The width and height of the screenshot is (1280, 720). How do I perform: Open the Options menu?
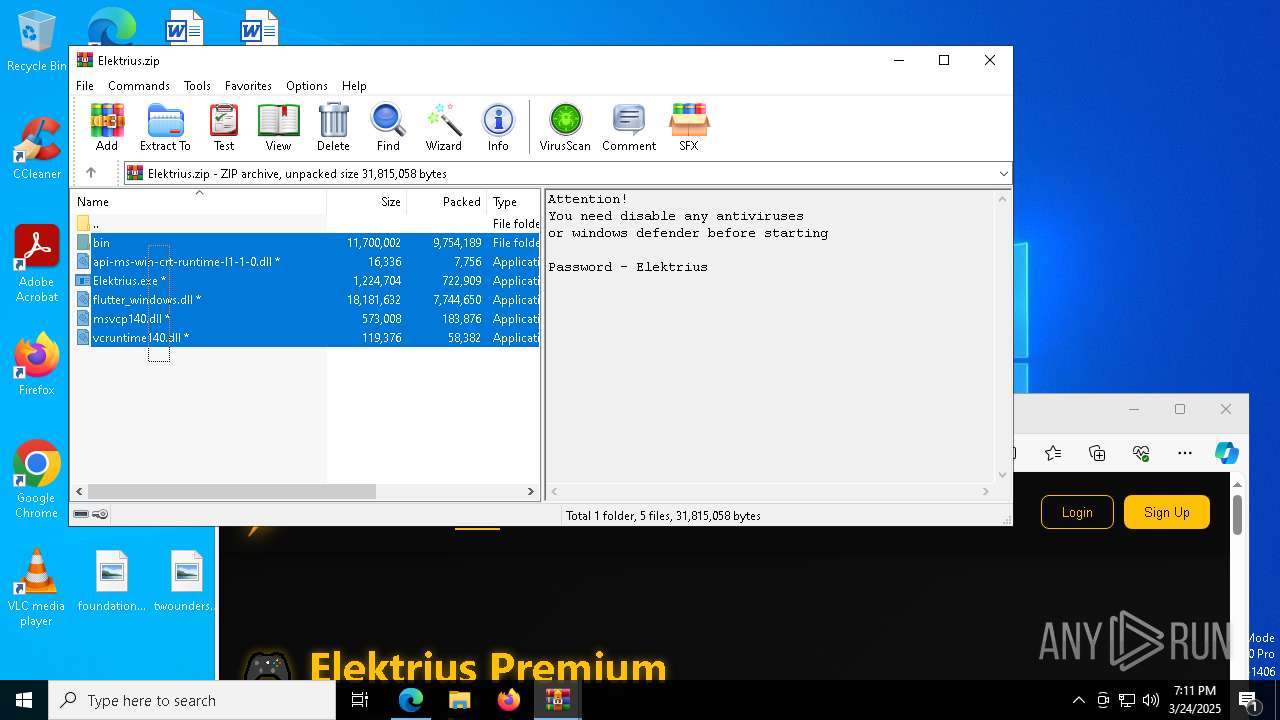pyautogui.click(x=307, y=86)
